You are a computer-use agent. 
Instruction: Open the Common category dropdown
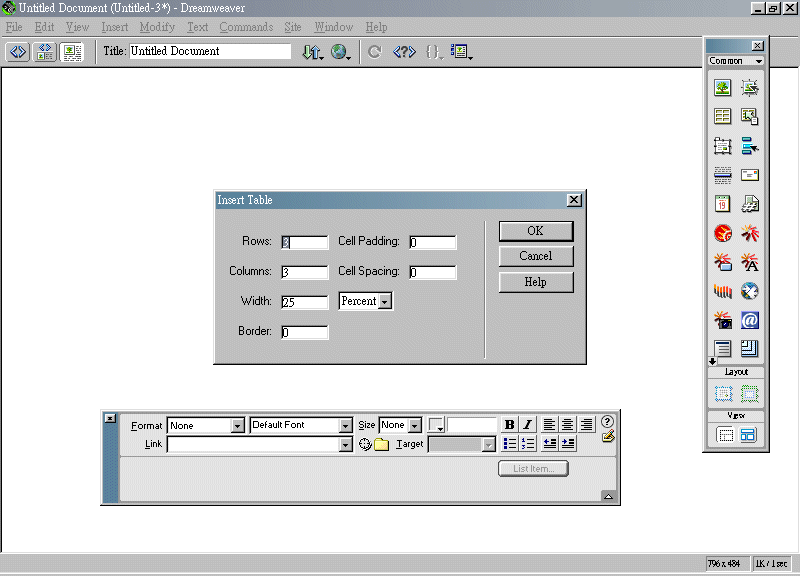click(x=736, y=61)
